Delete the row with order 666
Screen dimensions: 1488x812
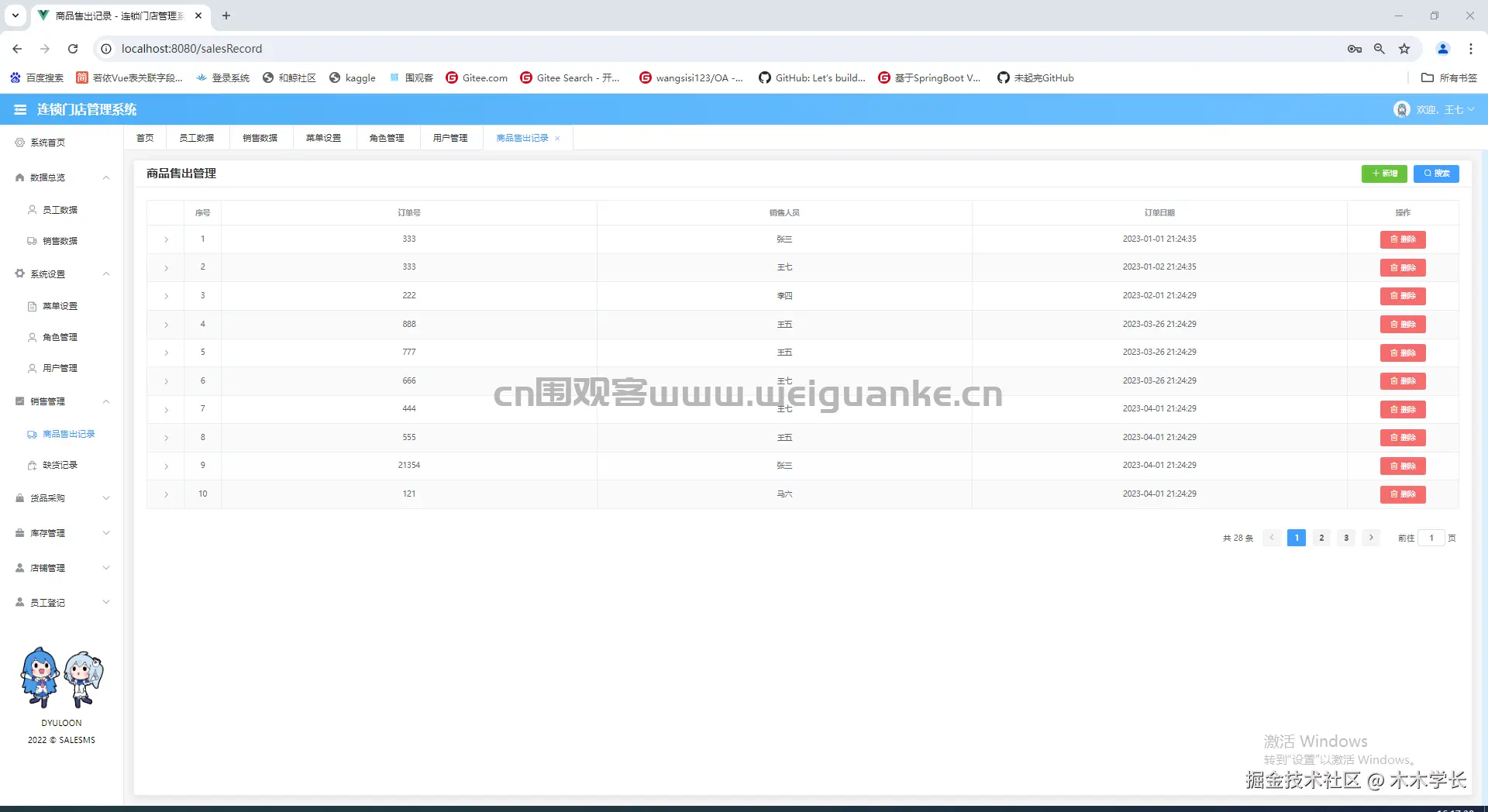pyautogui.click(x=1403, y=381)
